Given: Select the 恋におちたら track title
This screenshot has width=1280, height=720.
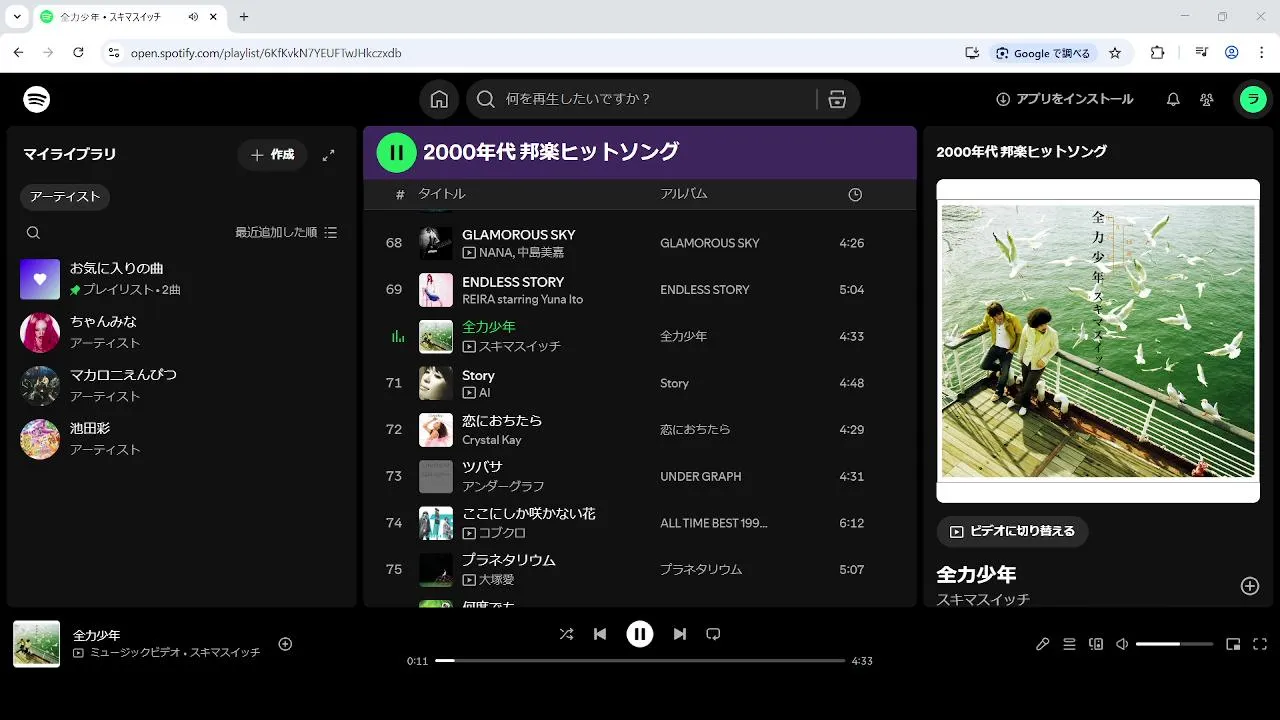Looking at the screenshot, I should tap(502, 421).
